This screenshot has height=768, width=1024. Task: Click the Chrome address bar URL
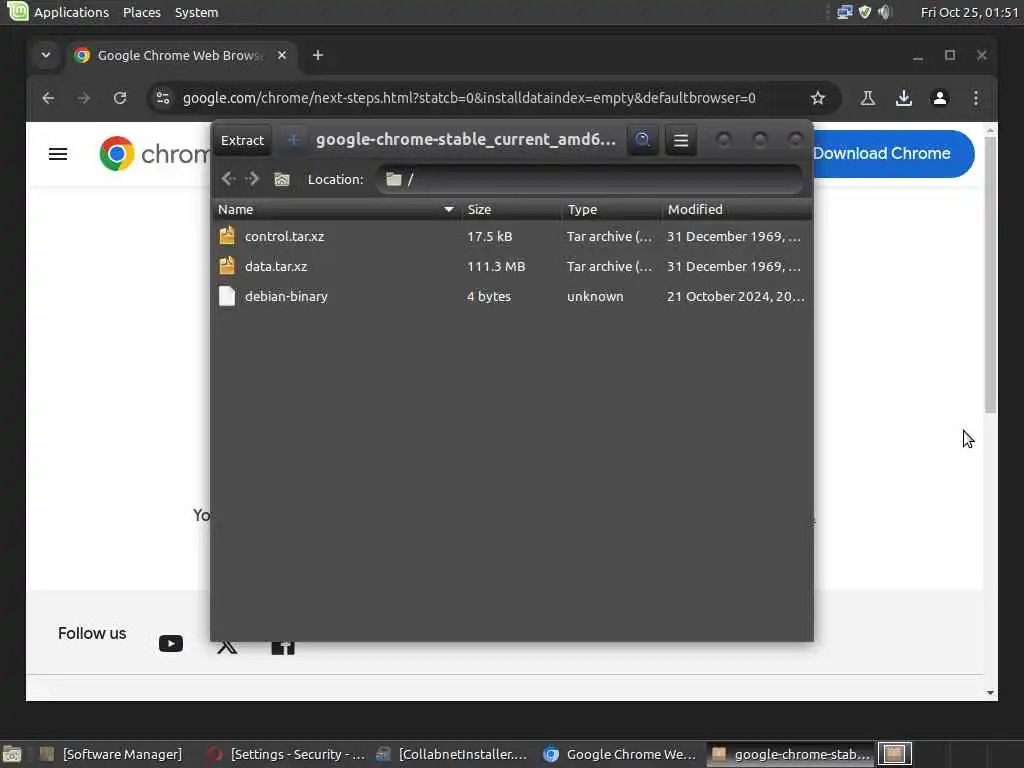[x=469, y=98]
